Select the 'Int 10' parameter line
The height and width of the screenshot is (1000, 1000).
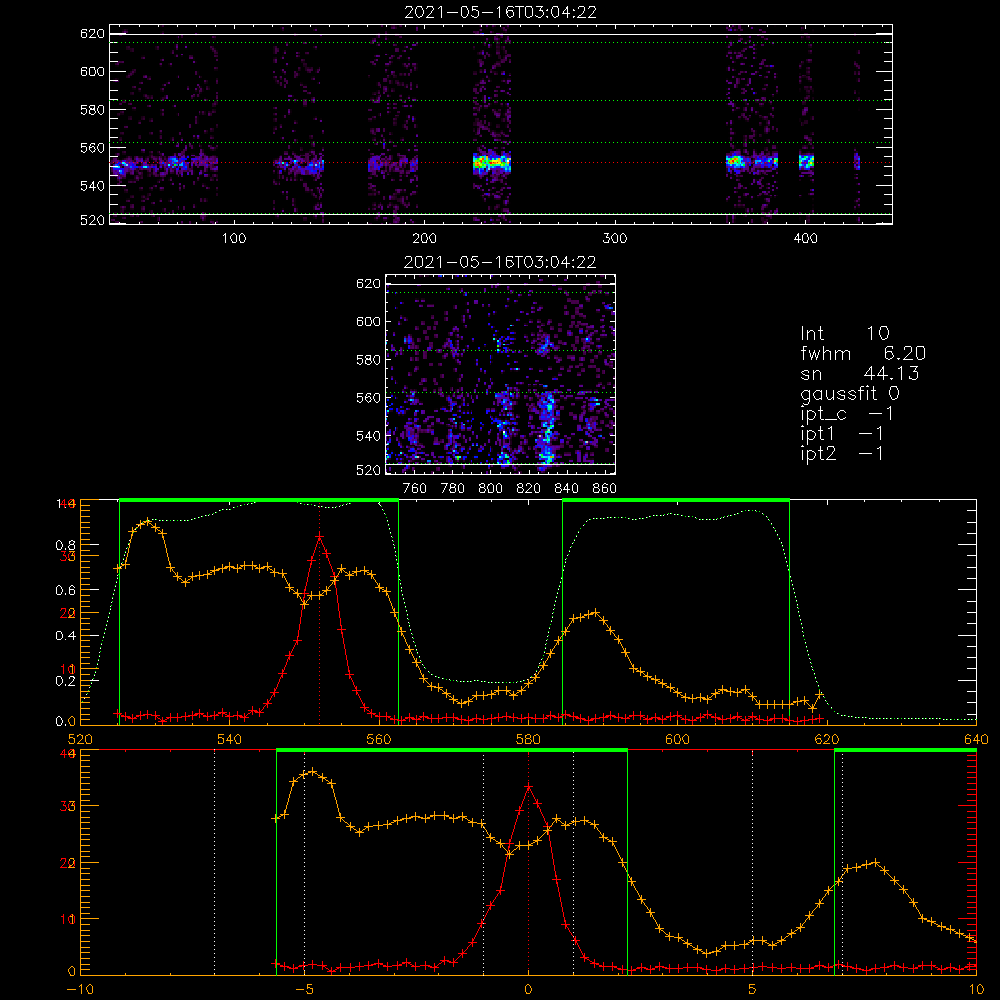tap(844, 333)
